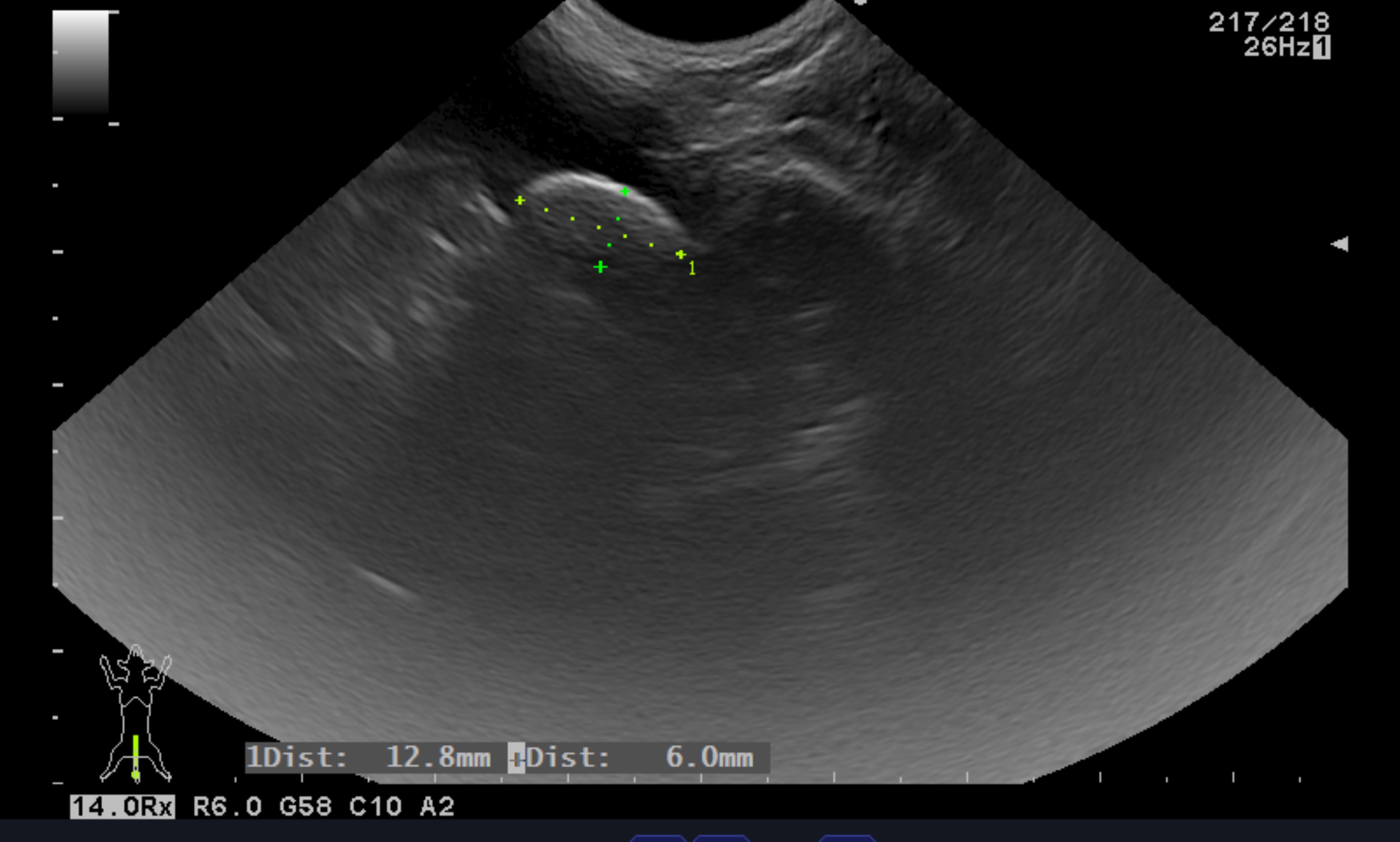Click the boxed 1 indicator beside 26Hz

pos(1321,47)
